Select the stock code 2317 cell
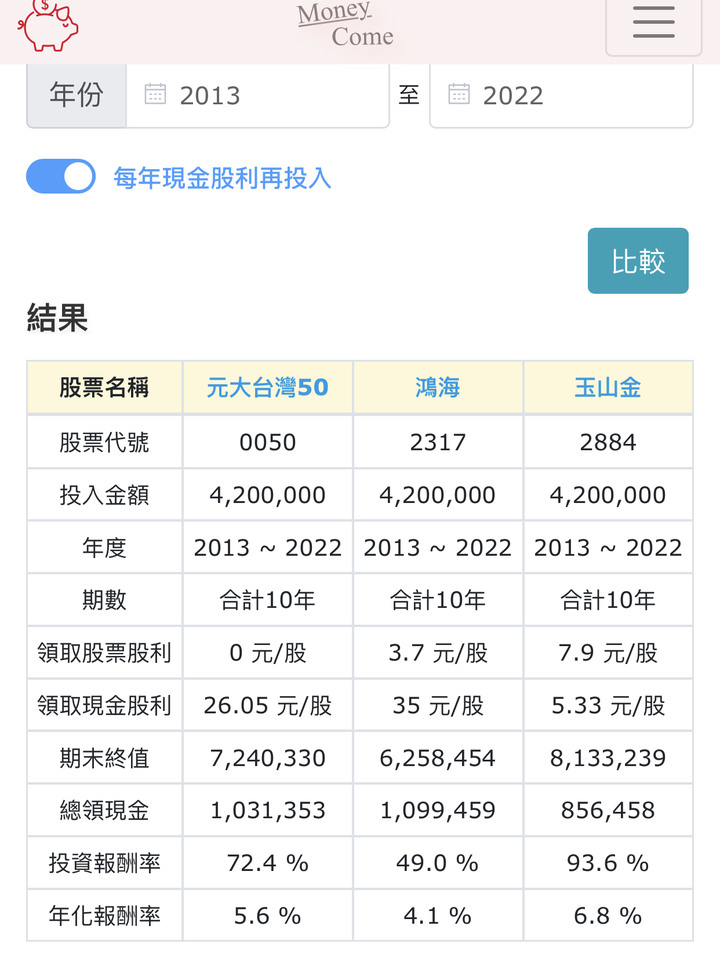Viewport: 720px width, 966px height. point(437,442)
